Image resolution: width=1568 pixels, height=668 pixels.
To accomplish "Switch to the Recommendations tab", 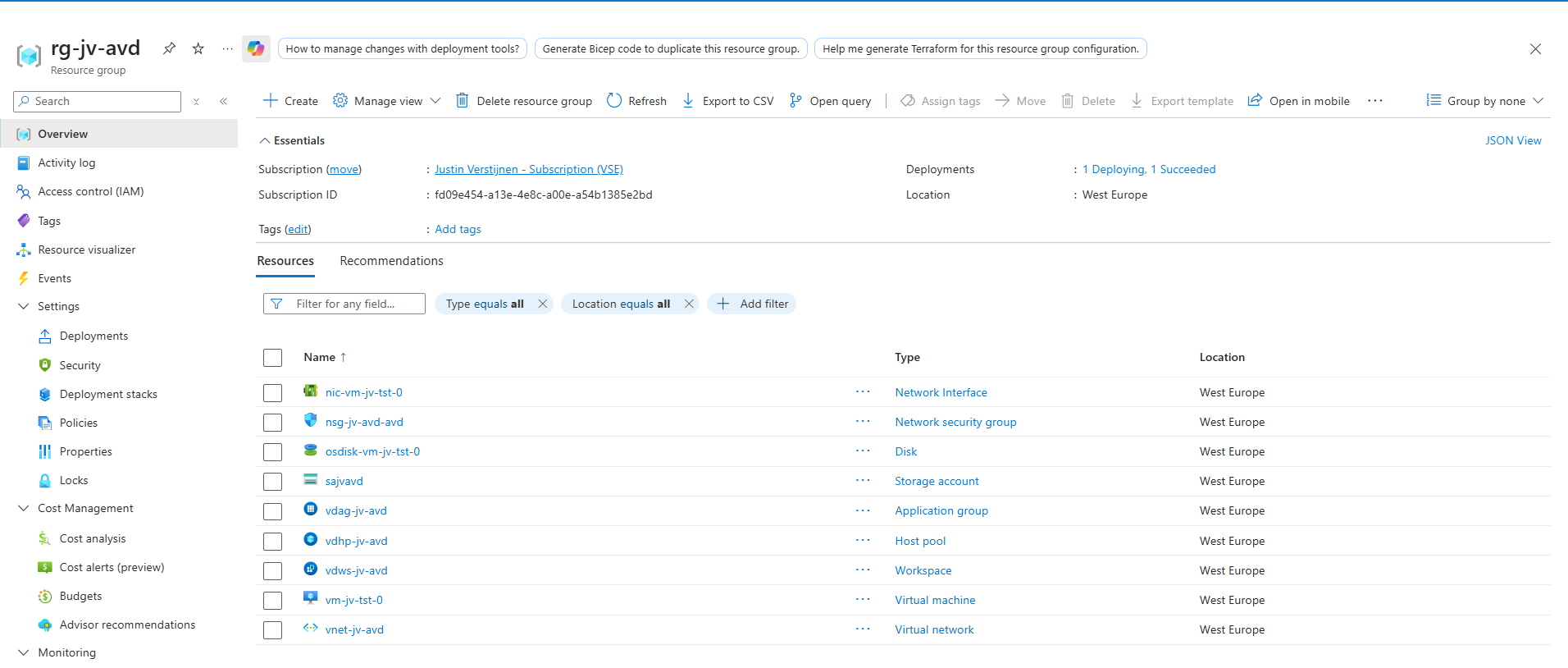I will click(391, 261).
